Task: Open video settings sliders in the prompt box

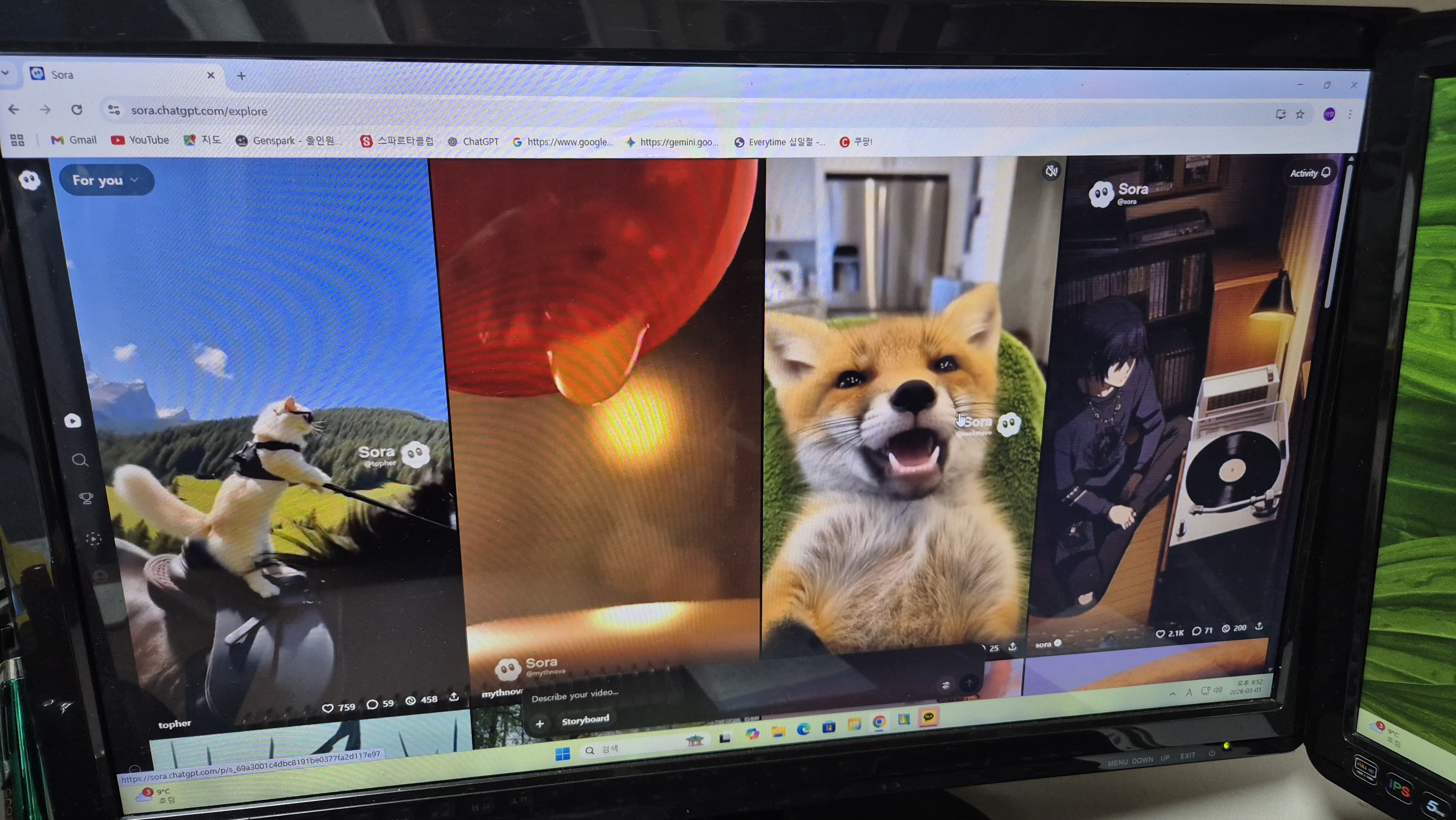Action: tap(946, 685)
